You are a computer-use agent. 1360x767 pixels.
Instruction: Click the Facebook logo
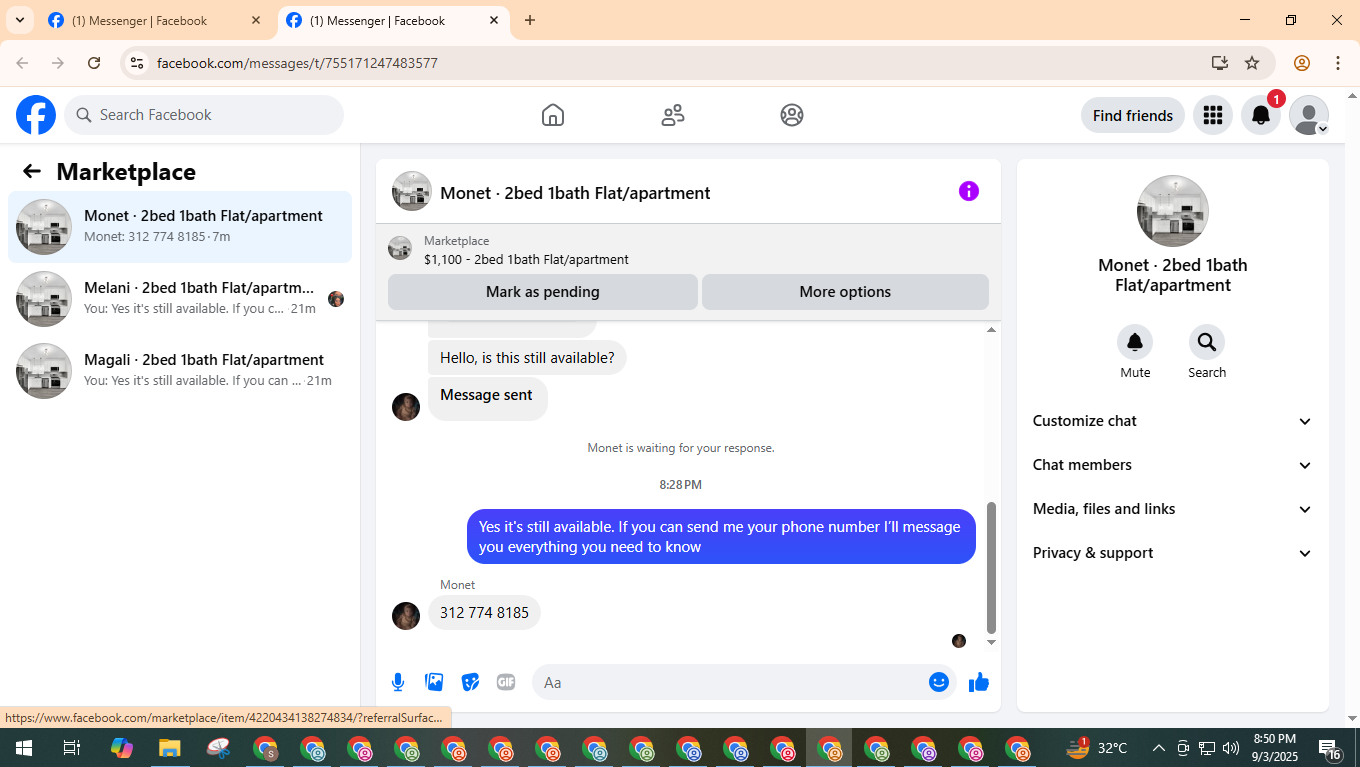(36, 115)
